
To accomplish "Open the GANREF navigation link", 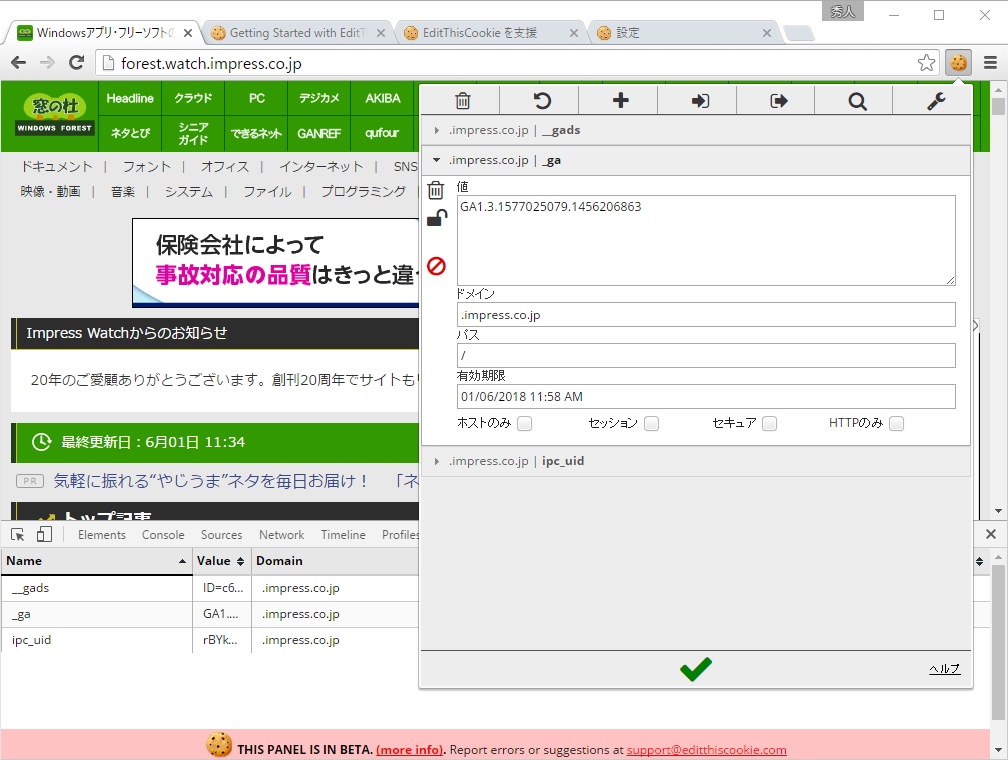I will [x=319, y=133].
